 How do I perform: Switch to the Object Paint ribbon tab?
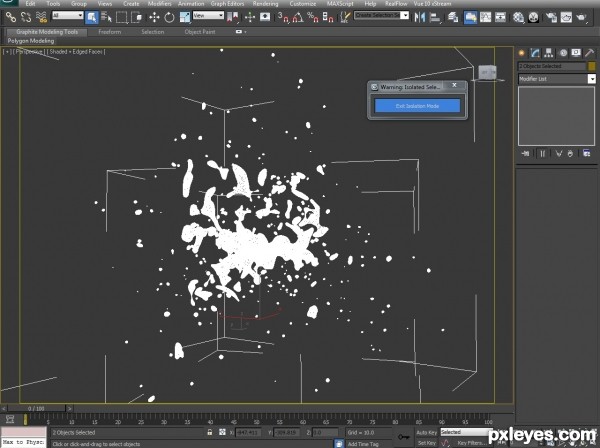[200, 32]
